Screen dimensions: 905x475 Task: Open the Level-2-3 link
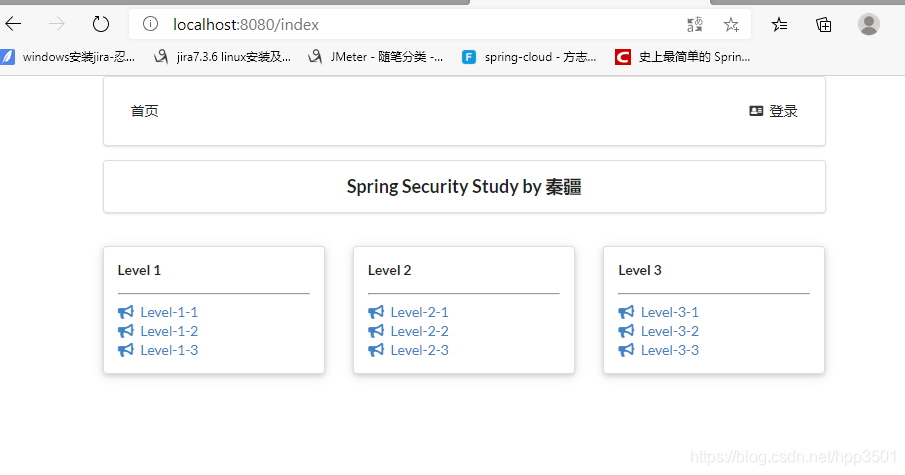click(x=419, y=350)
